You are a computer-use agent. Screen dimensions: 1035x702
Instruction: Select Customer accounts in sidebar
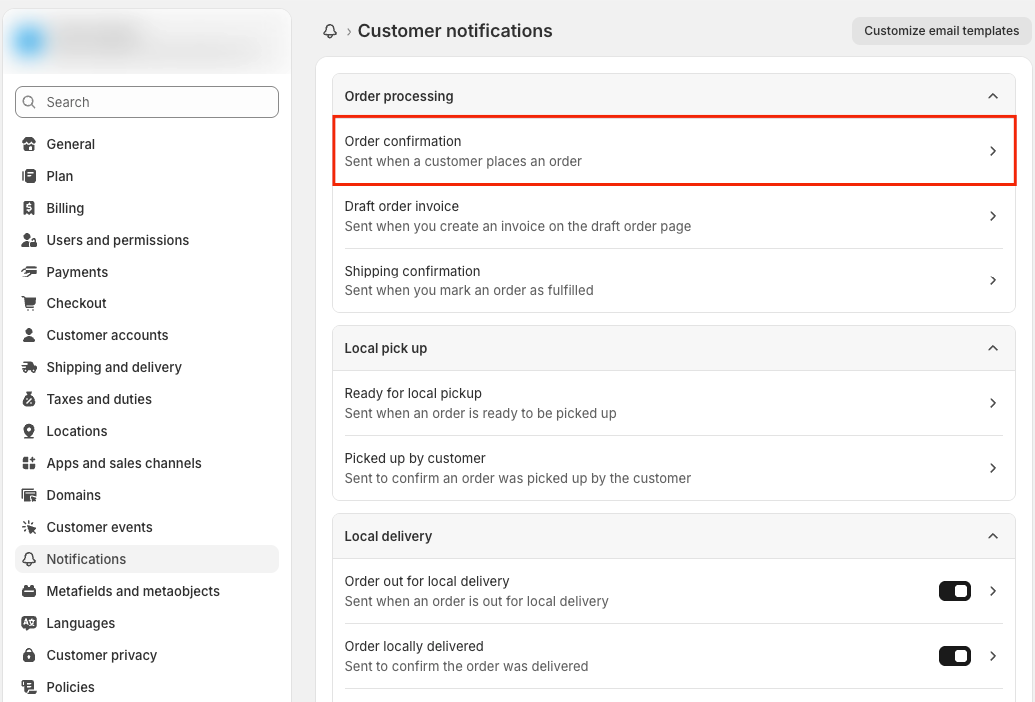pos(147,335)
